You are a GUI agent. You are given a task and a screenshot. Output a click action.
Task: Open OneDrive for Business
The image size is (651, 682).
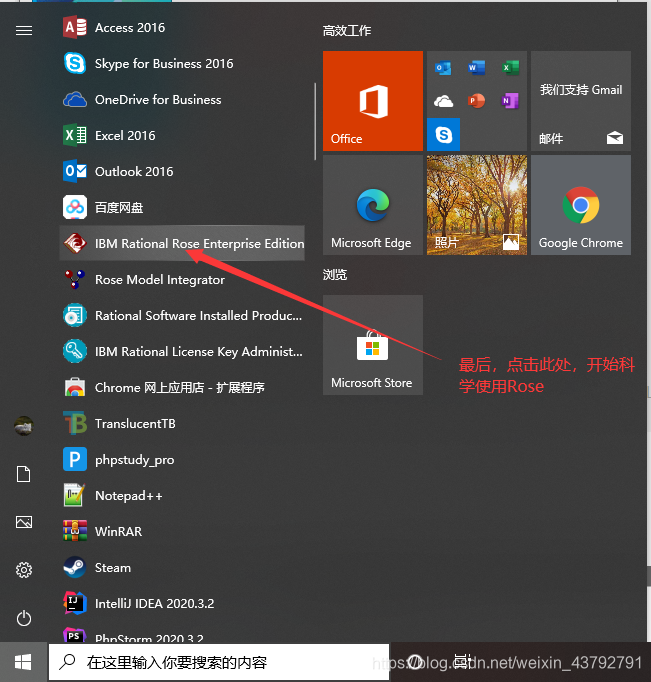click(x=182, y=100)
